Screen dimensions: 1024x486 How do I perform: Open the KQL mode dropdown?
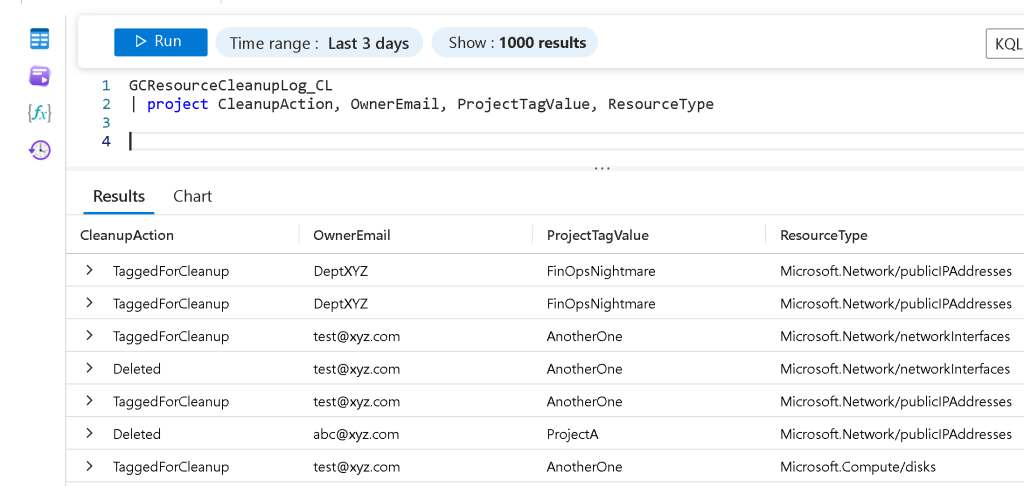1004,44
